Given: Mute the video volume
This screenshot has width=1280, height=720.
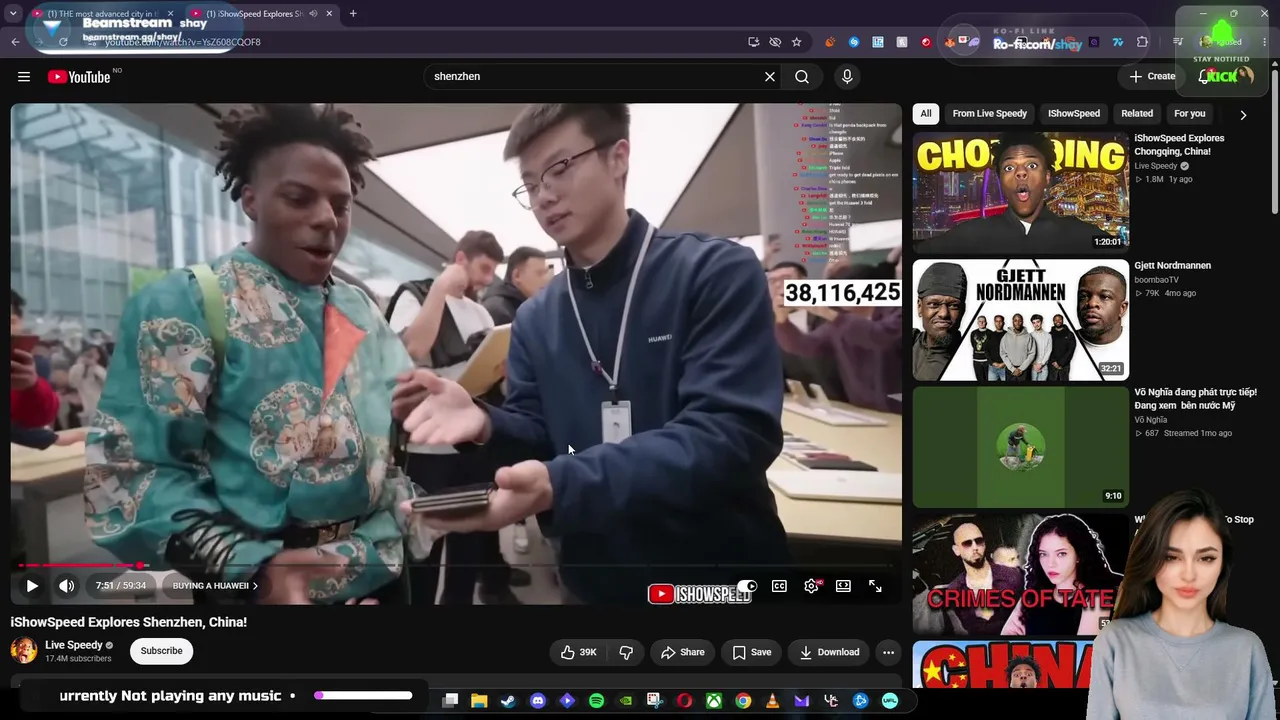Looking at the screenshot, I should coord(66,586).
